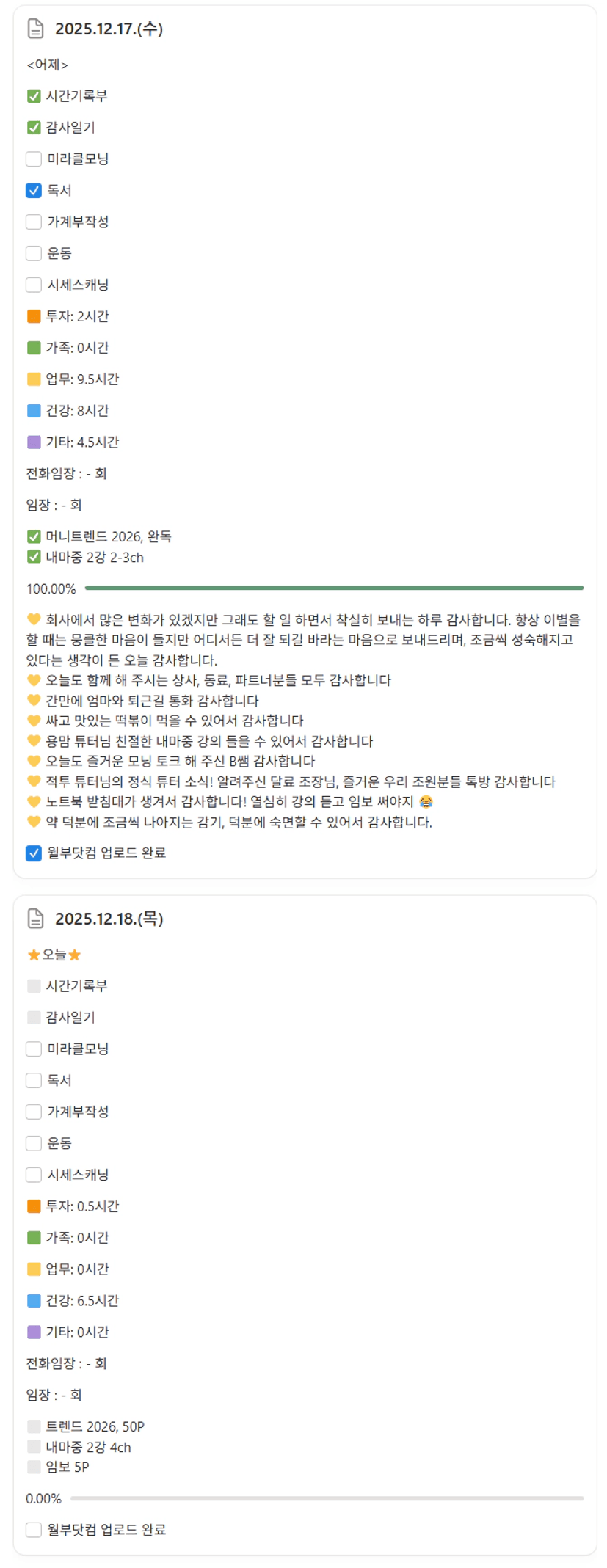Check 운동 in the 2025.12.17 card
The image size is (607, 1568).
tap(34, 253)
